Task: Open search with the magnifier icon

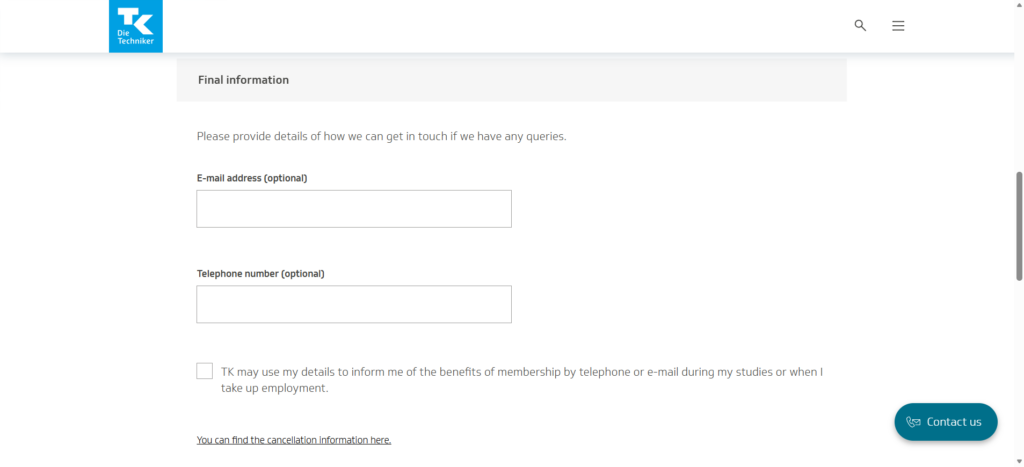Action: pyautogui.click(x=860, y=25)
